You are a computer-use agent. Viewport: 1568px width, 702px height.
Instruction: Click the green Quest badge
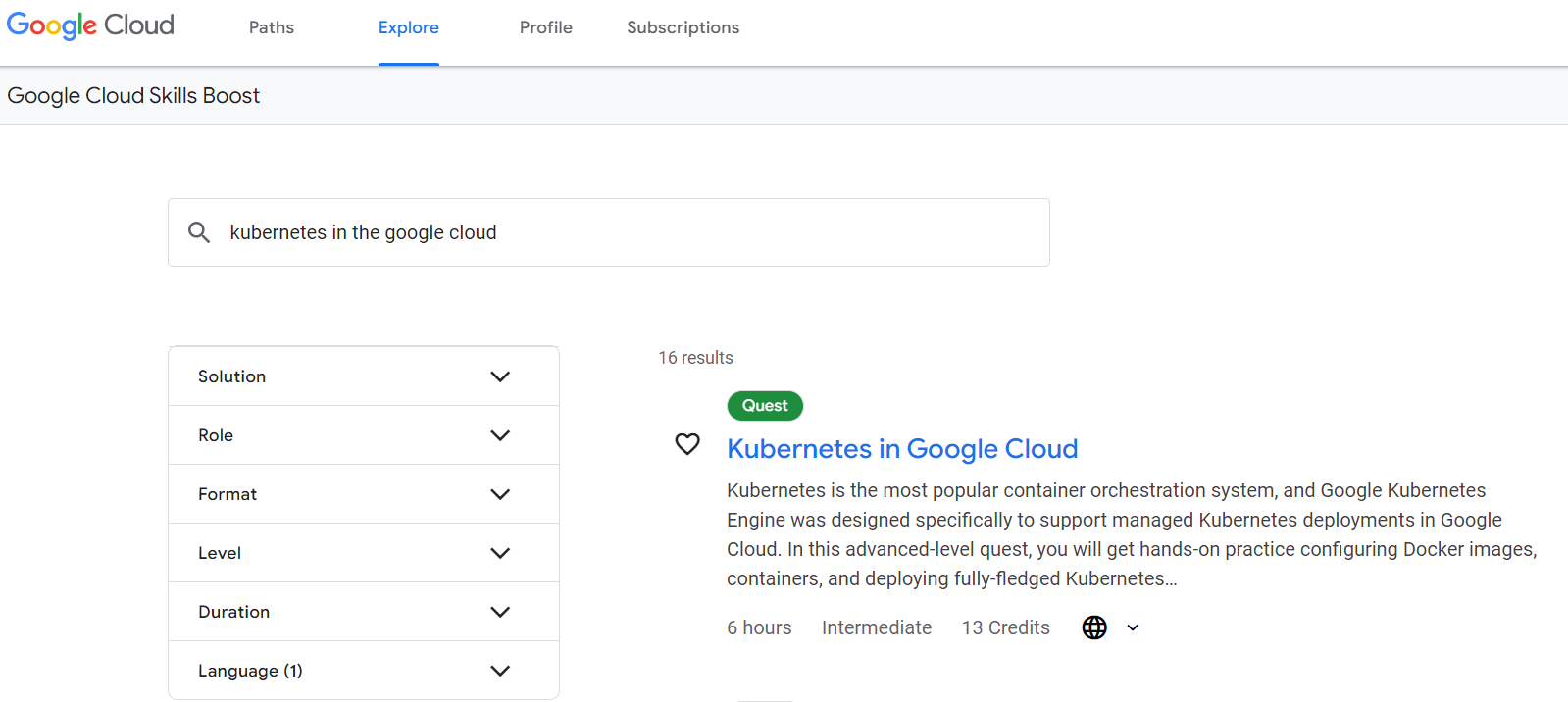click(x=765, y=406)
